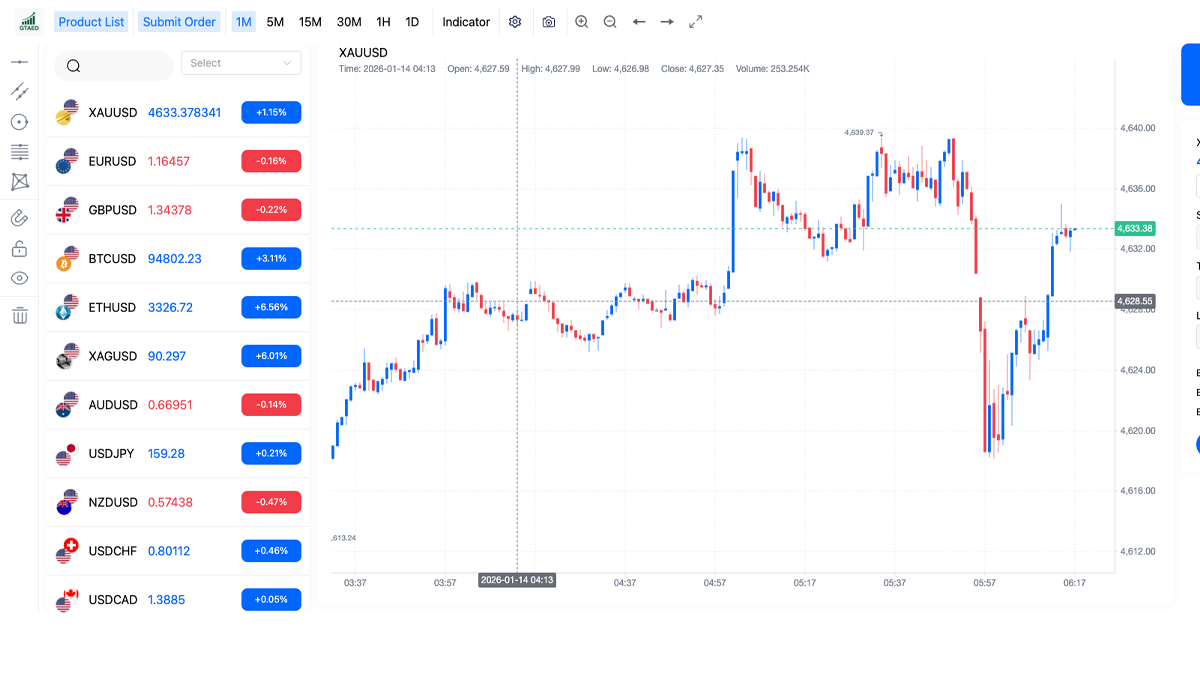Switch to the 1H timeframe
Viewport: 1200px width, 700px height.
click(383, 22)
